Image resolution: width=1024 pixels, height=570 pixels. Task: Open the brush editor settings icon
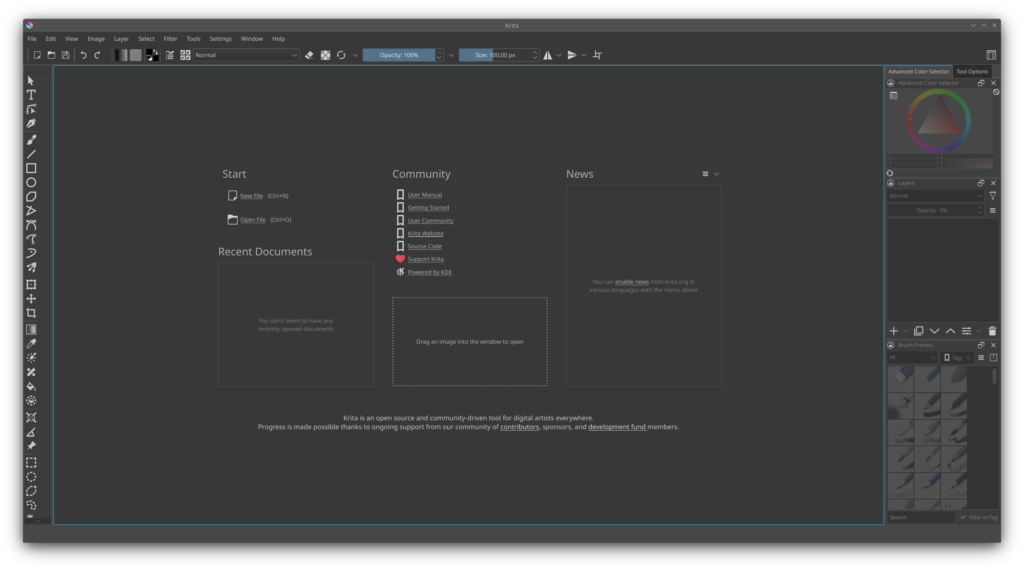click(170, 55)
